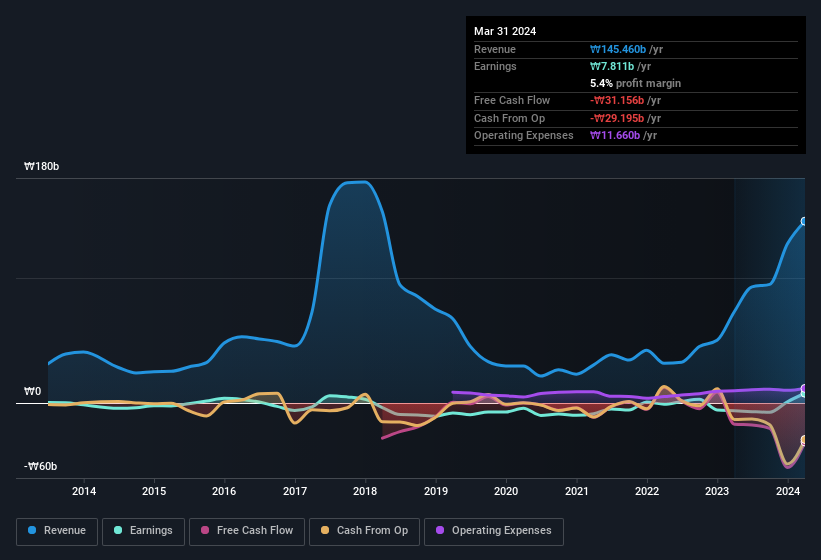Click the Cash From Op end-point marker
821x560 pixels.
(x=804, y=441)
